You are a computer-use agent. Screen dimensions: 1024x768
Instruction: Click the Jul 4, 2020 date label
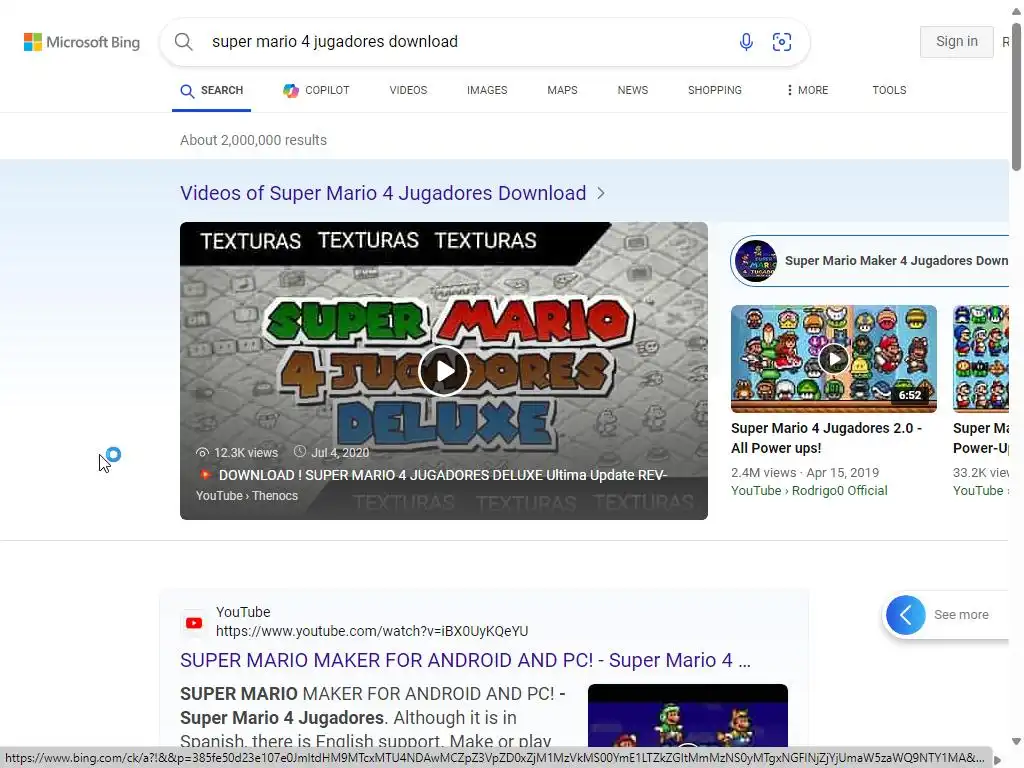[332, 452]
